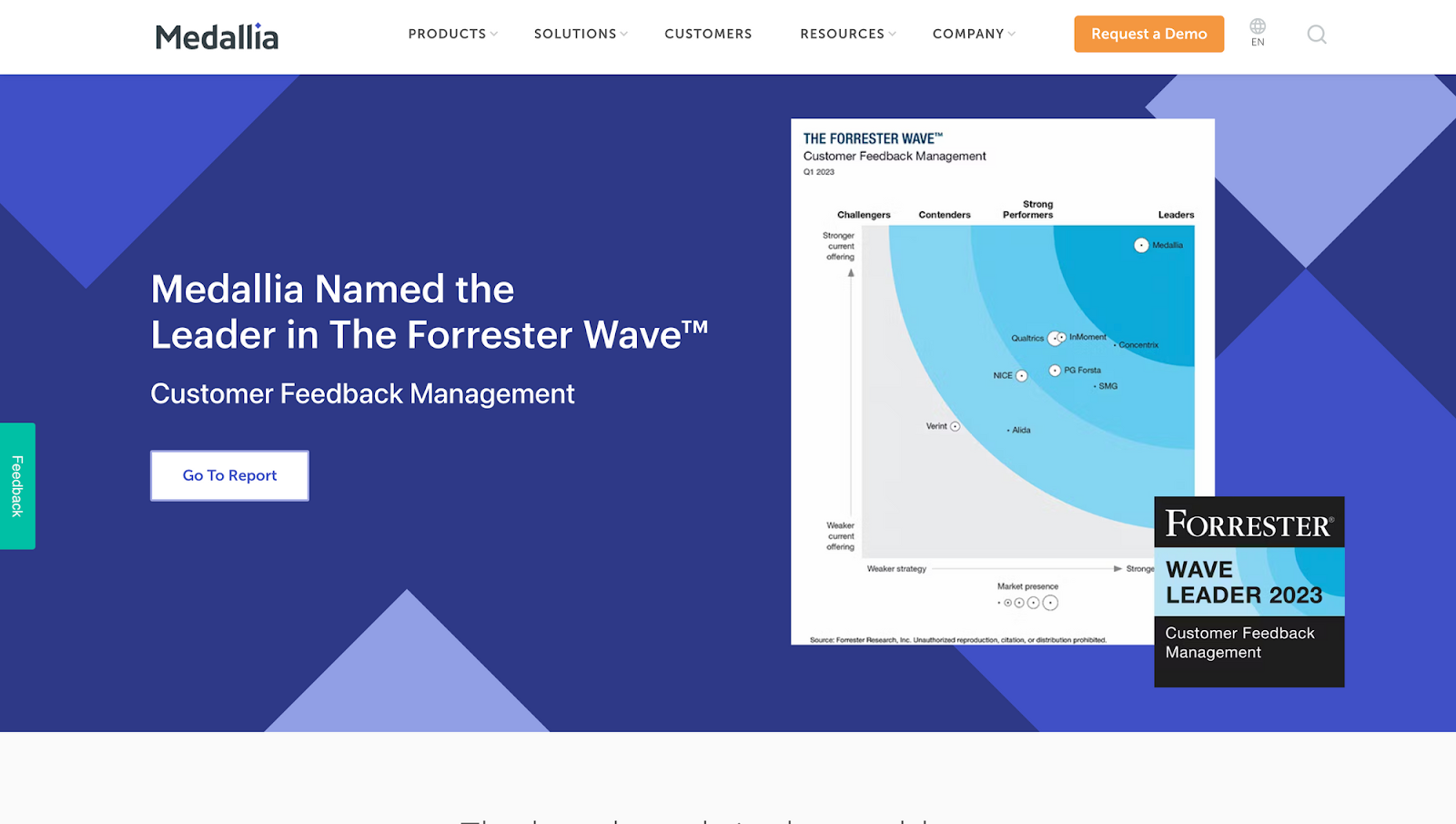Open the Feedback side tab
Image resolution: width=1456 pixels, height=824 pixels.
click(16, 485)
